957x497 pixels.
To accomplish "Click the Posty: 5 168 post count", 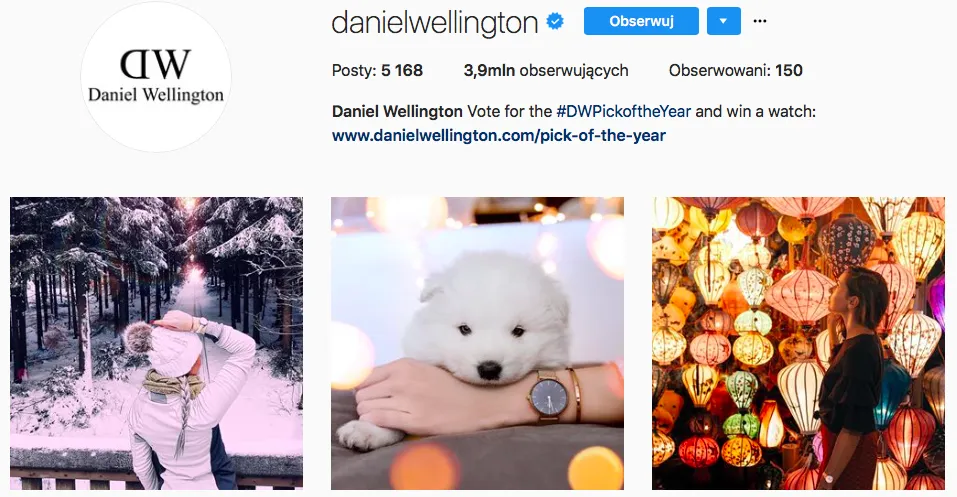I will pos(377,70).
